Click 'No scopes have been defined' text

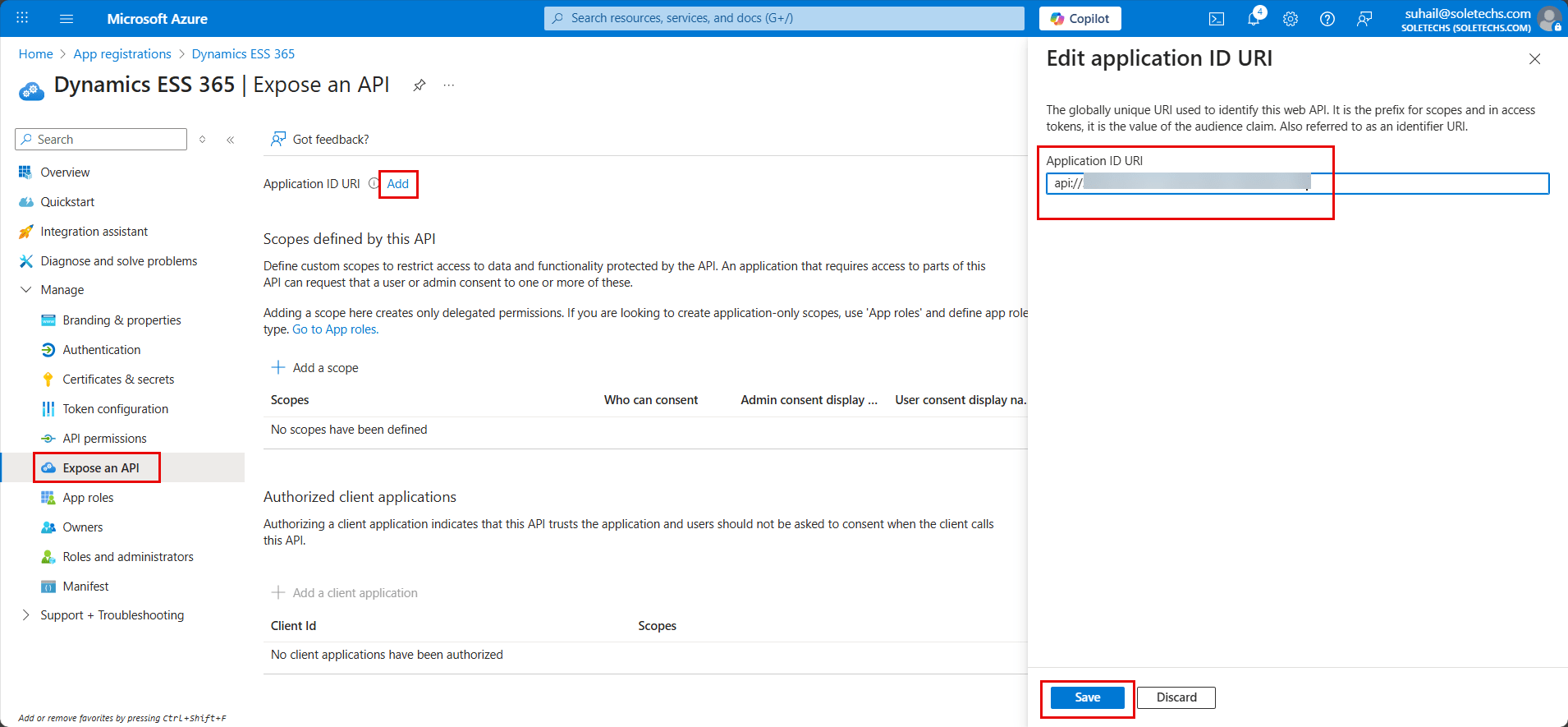click(x=349, y=430)
